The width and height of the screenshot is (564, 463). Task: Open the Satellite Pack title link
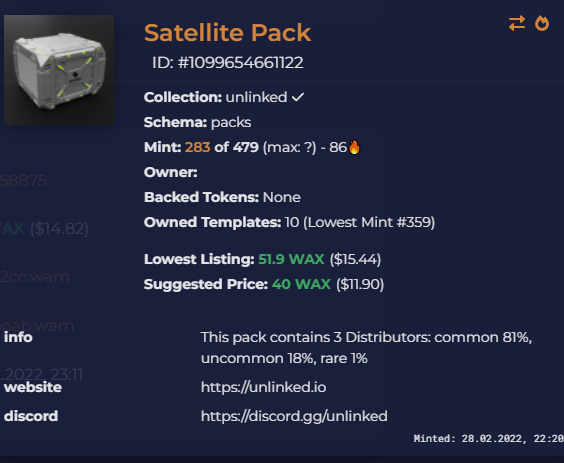point(227,33)
